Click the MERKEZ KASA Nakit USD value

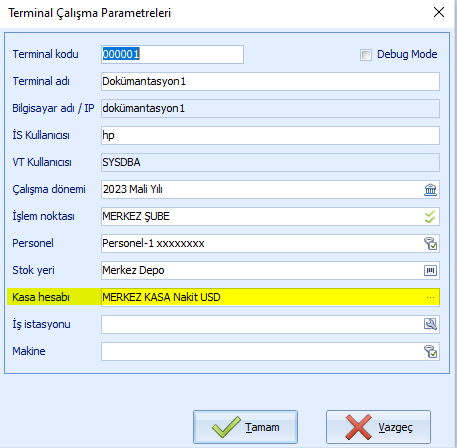click(x=161, y=297)
